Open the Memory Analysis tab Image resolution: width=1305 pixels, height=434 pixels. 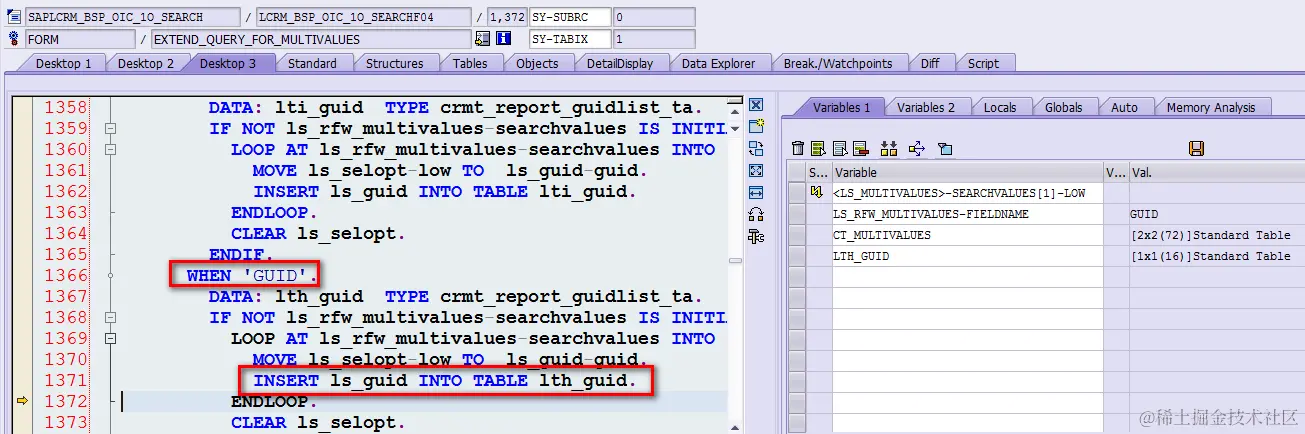[1212, 107]
